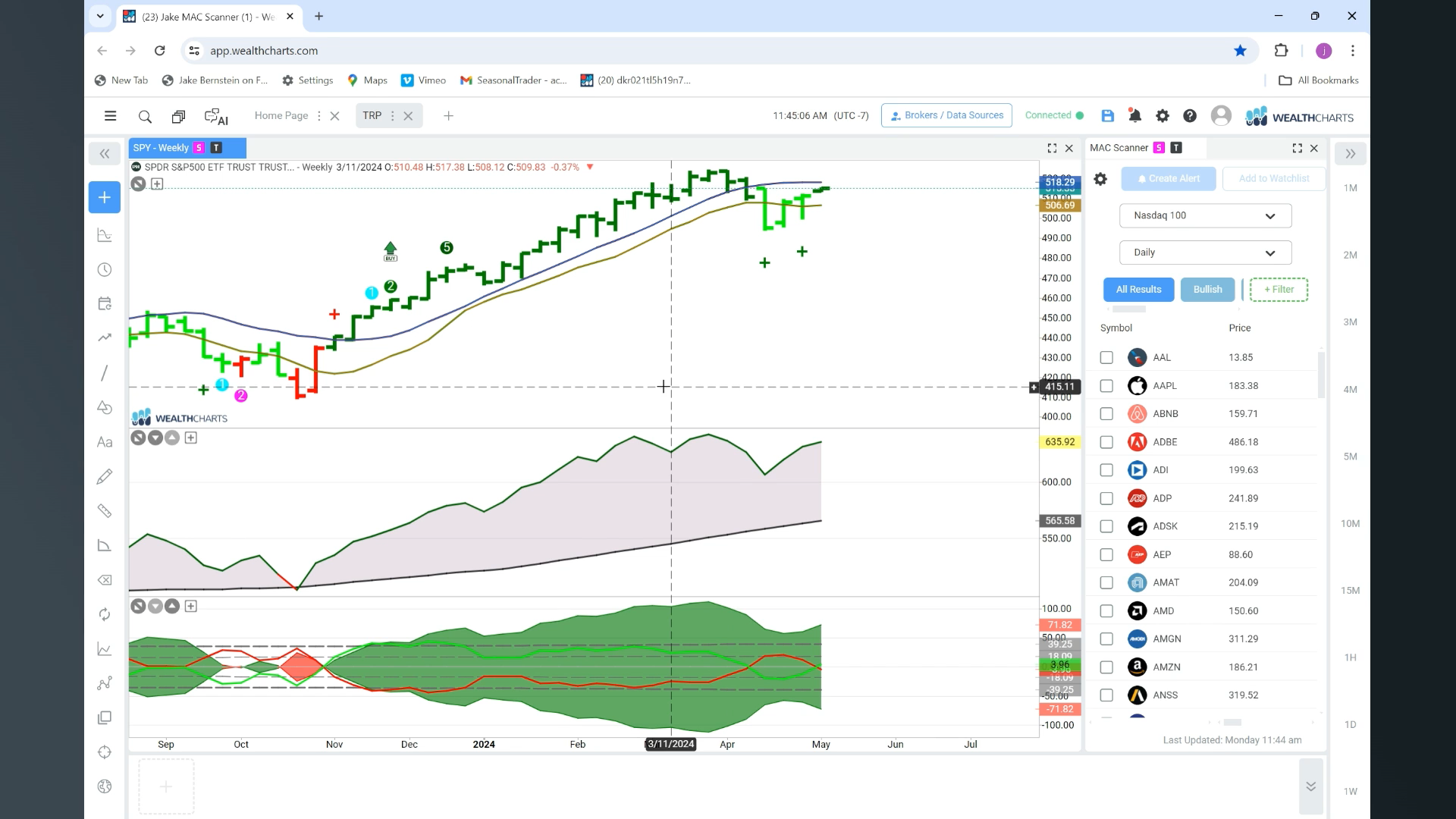Click the scanner list vertical scrollbar

tap(1322, 375)
